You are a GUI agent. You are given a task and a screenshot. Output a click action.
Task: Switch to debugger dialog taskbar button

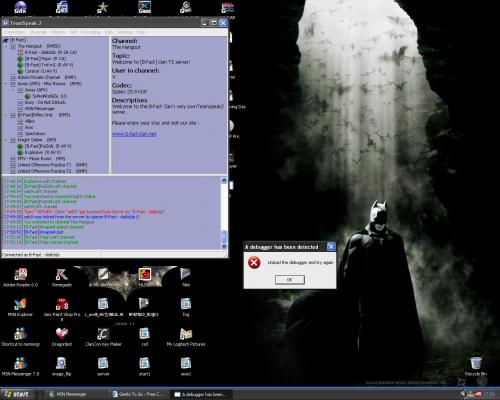[x=202, y=394]
